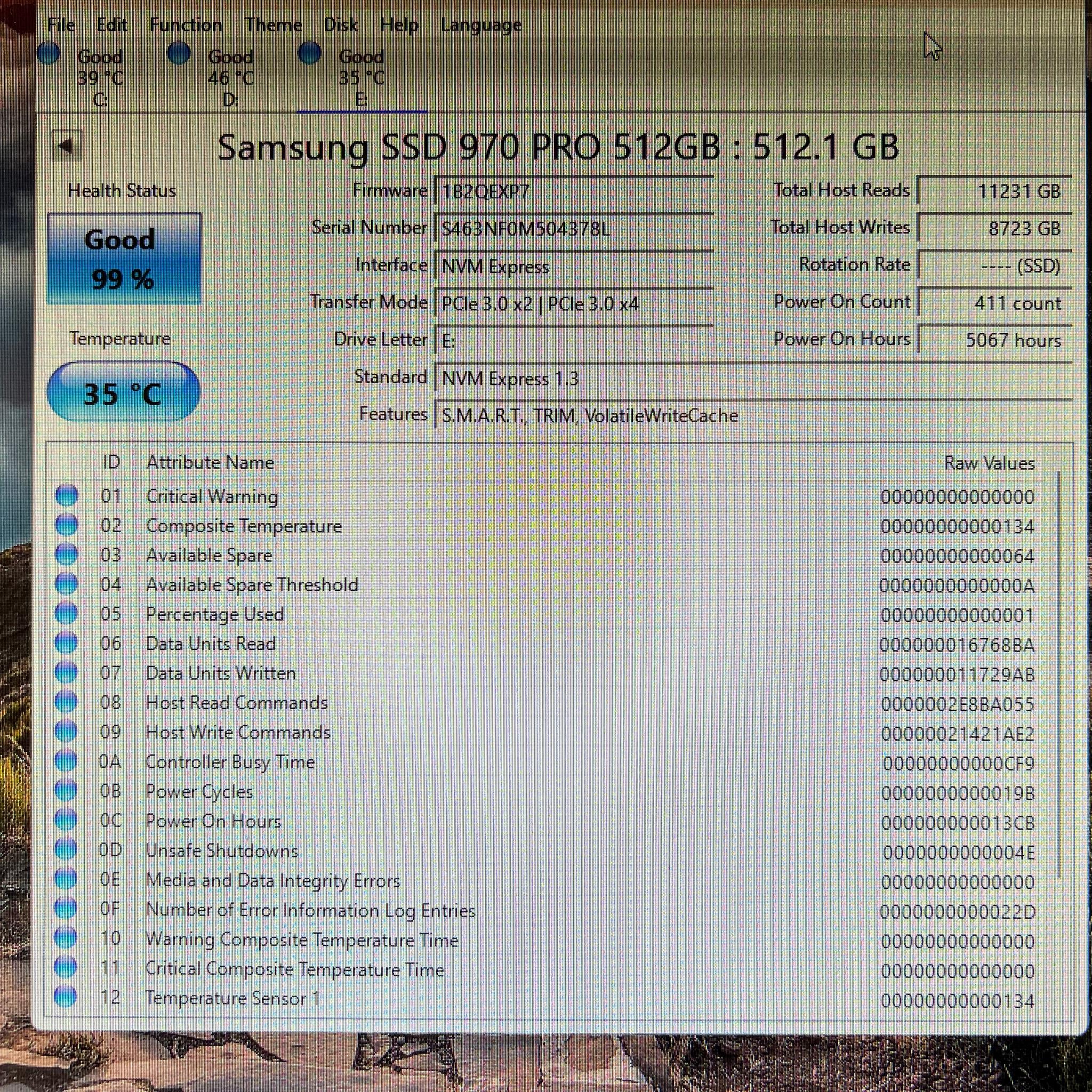Viewport: 1092px width, 1092px height.
Task: Click status orb for Critical Warning row
Action: click(67, 496)
